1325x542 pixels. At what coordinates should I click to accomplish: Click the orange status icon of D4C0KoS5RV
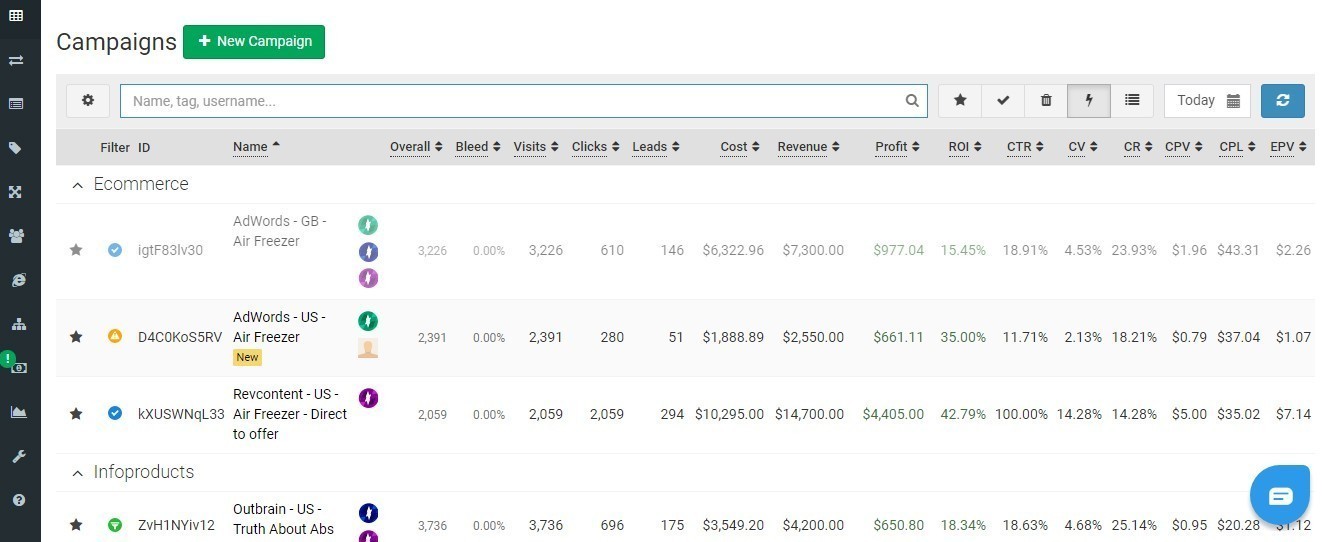115,336
